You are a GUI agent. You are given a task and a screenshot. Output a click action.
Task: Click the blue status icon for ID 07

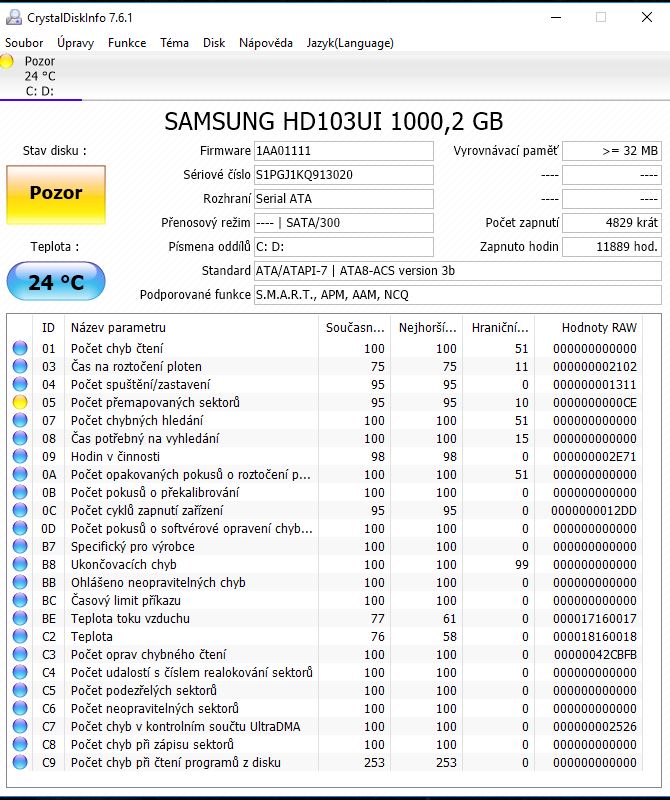point(20,420)
